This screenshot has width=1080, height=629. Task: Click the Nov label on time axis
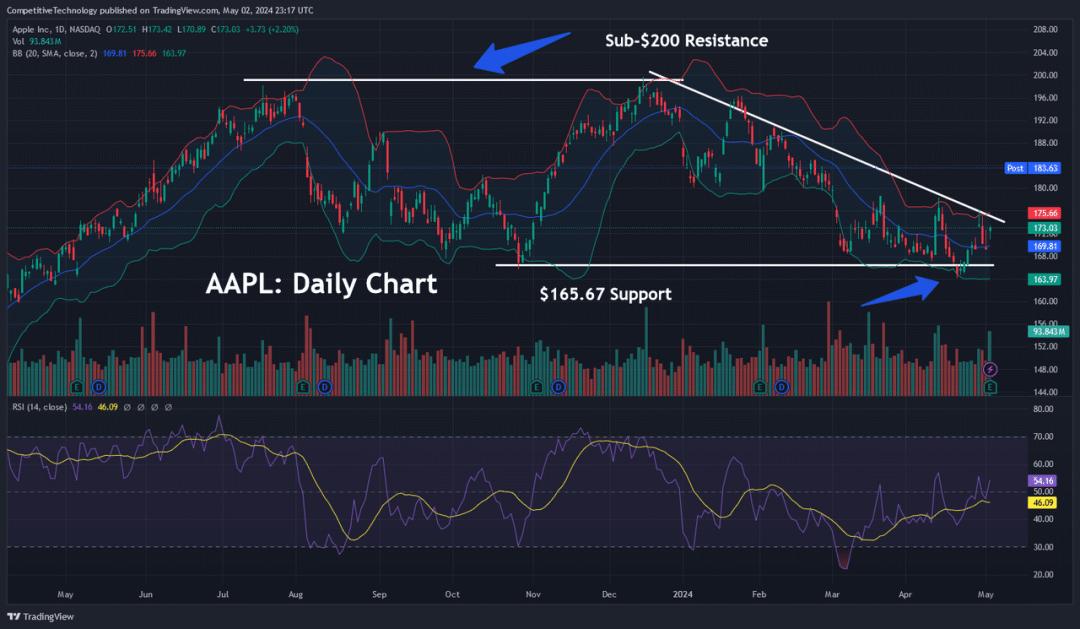(533, 595)
